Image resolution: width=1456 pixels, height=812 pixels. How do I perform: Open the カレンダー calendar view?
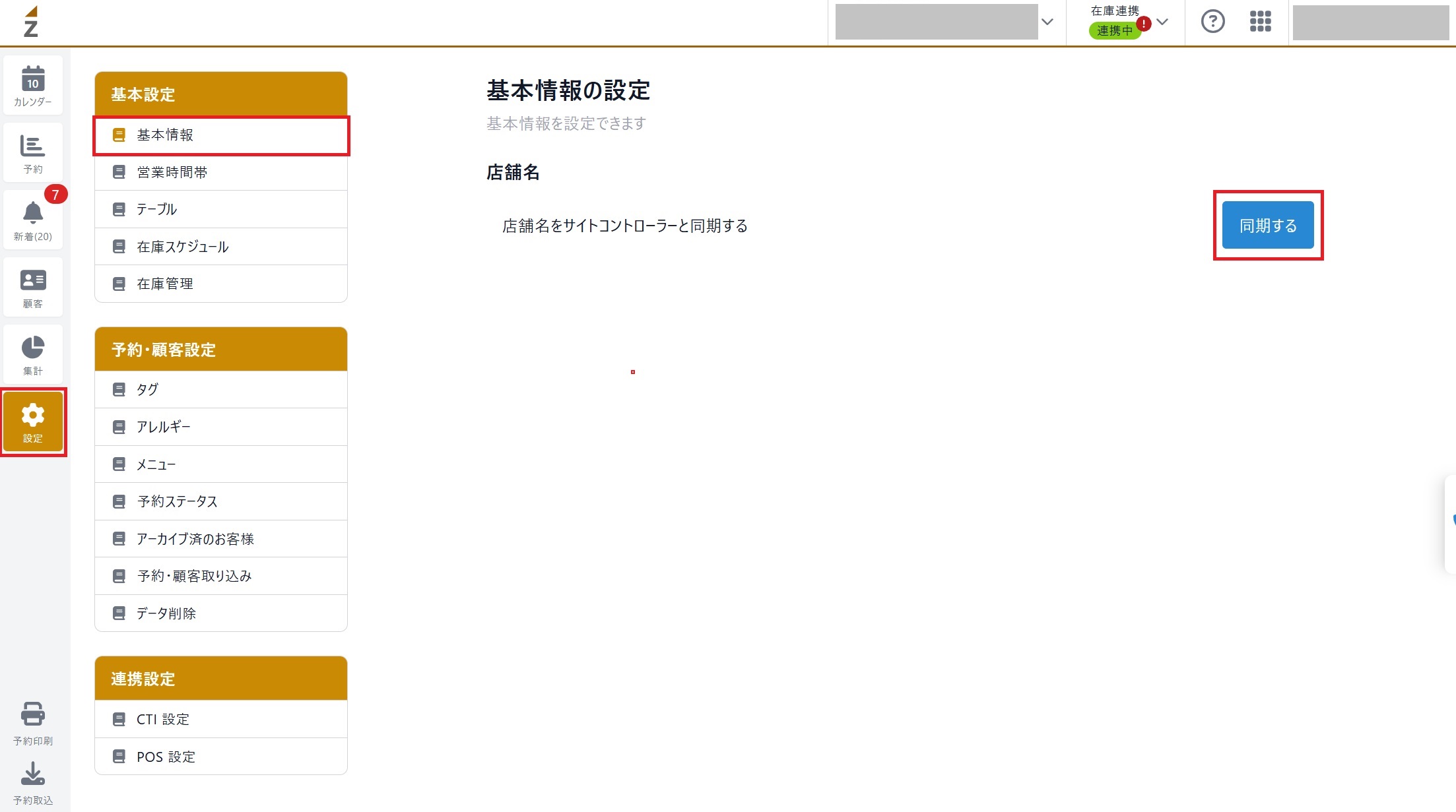(x=33, y=86)
